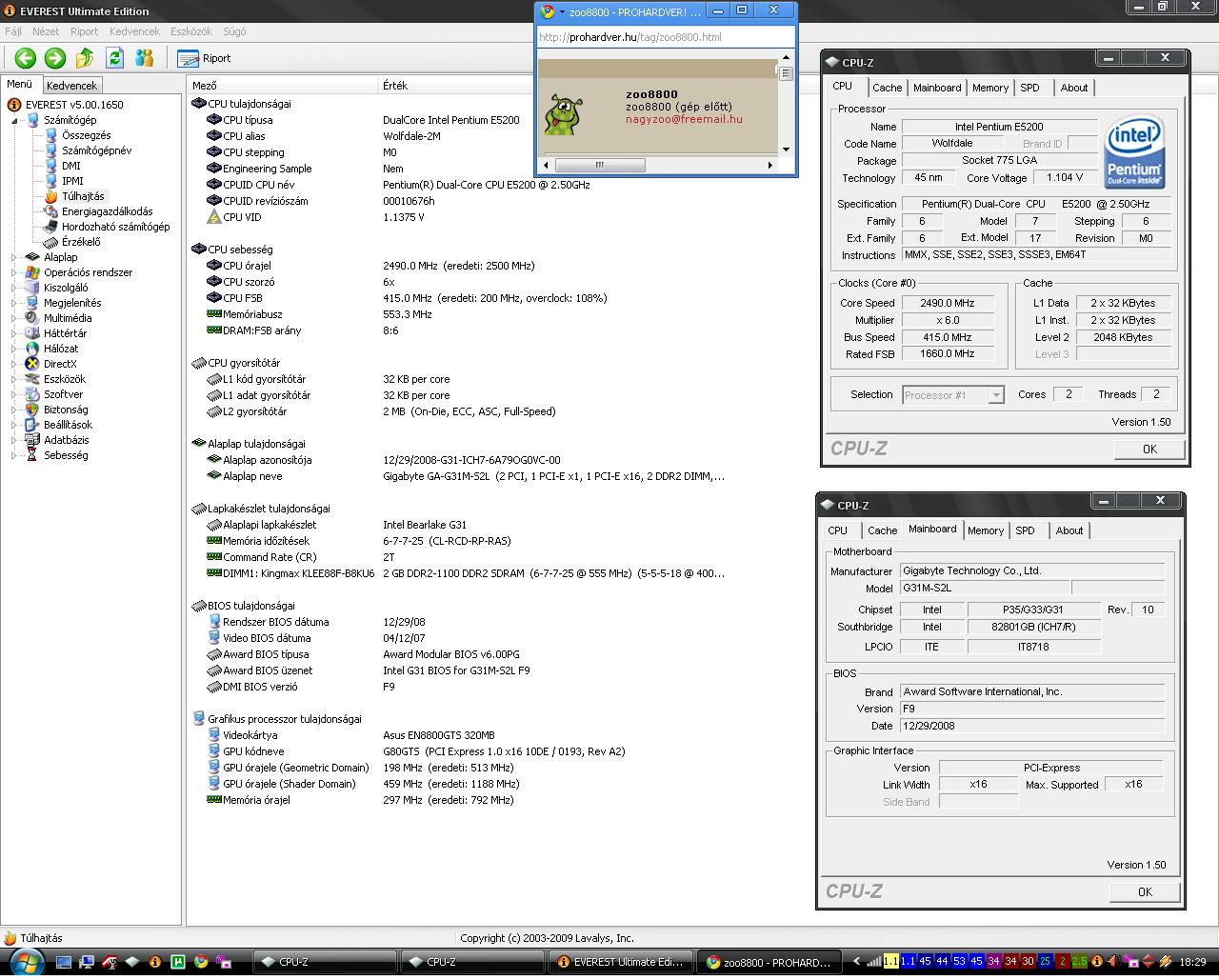Click the Érzékelő chip icon

tap(50, 242)
